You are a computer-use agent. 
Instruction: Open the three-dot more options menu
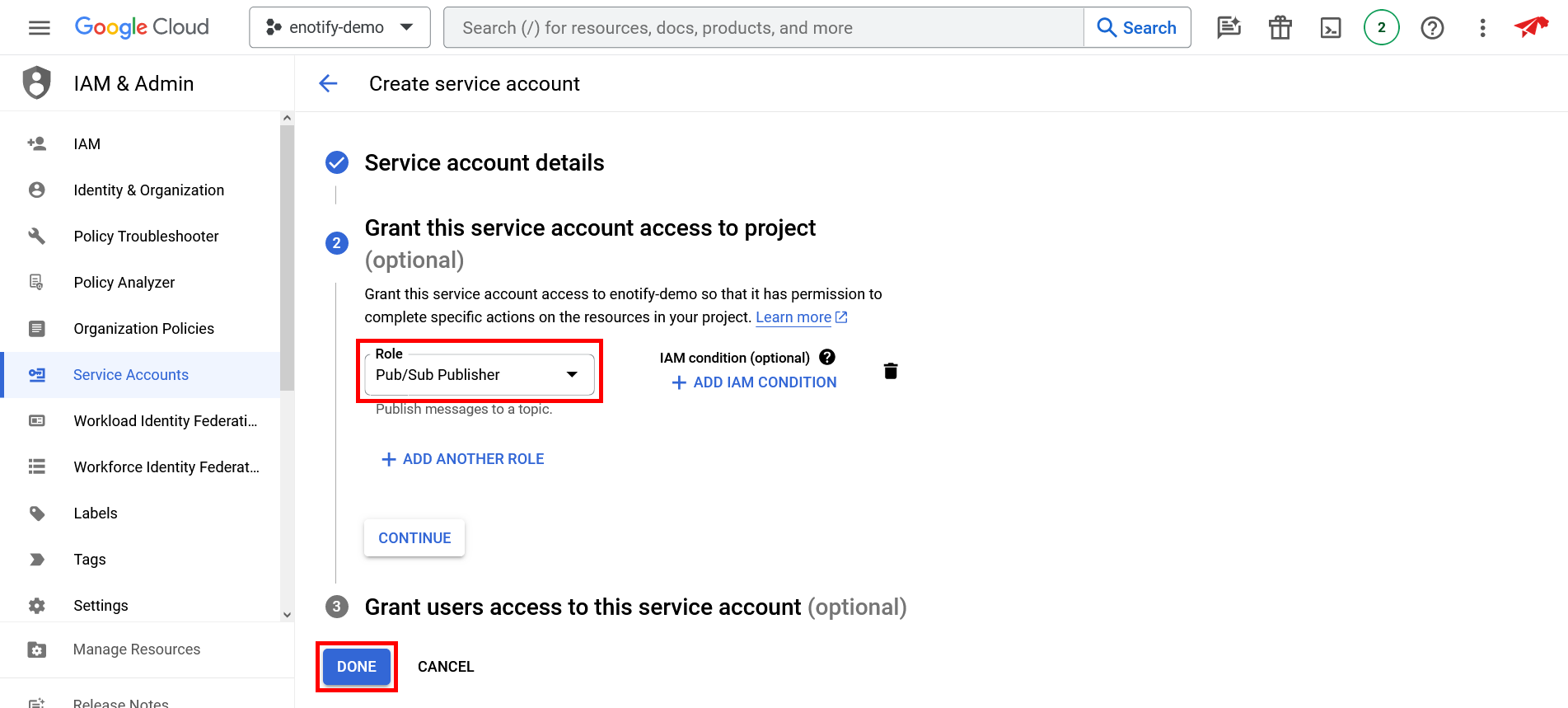pyautogui.click(x=1482, y=28)
